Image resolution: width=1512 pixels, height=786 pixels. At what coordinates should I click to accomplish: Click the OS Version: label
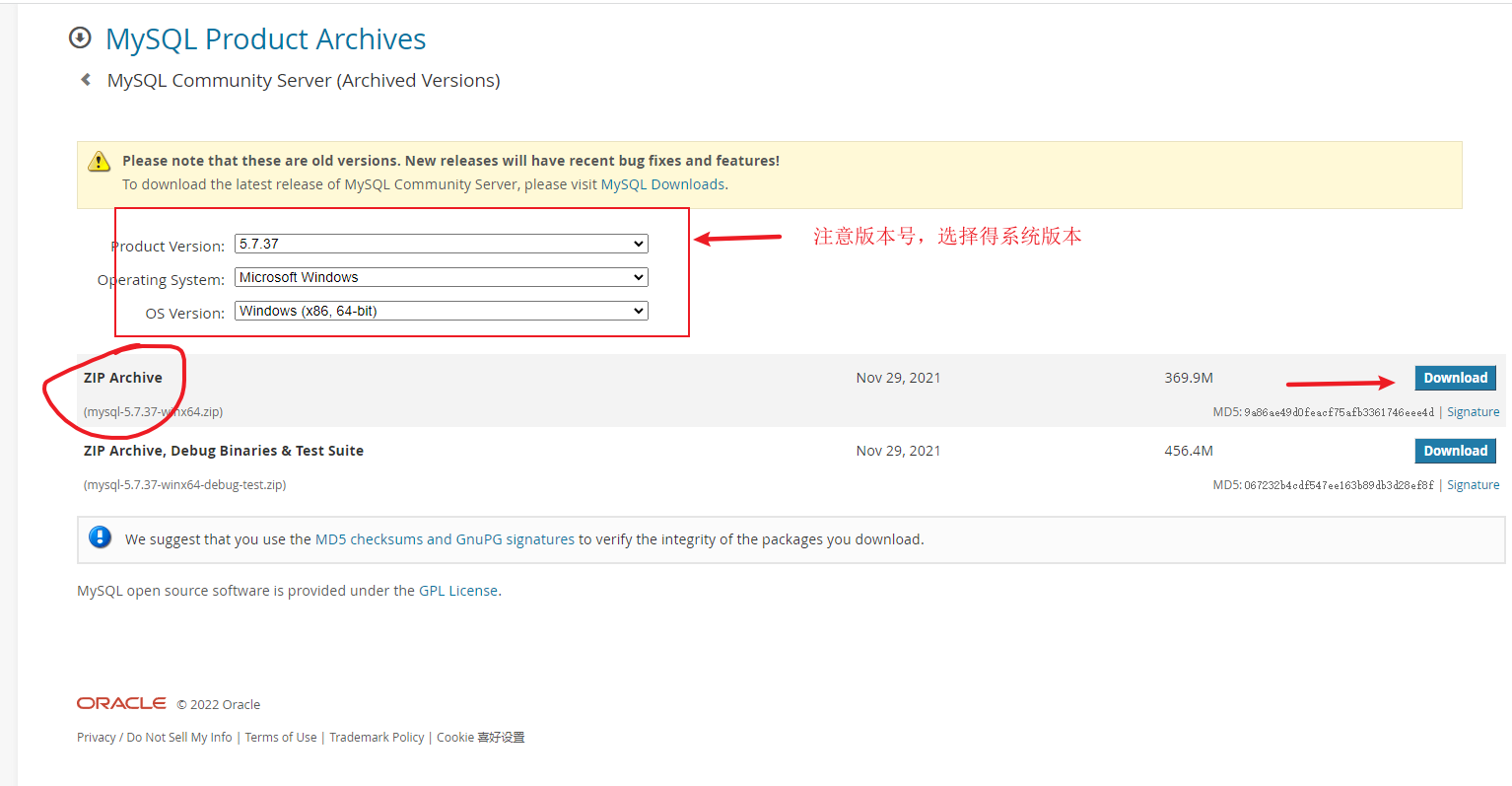click(x=185, y=314)
